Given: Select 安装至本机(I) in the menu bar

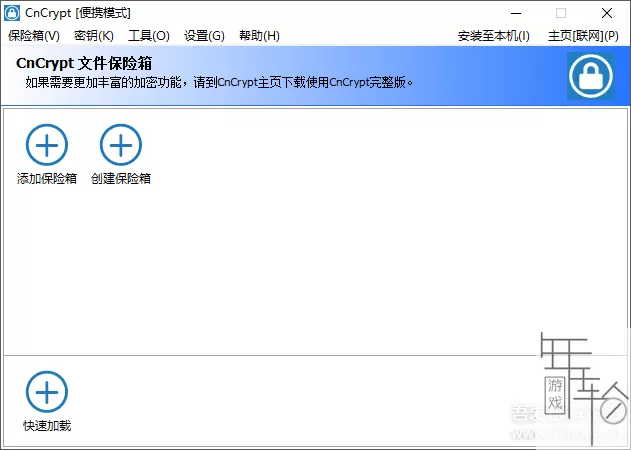Looking at the screenshot, I should (x=494, y=36).
